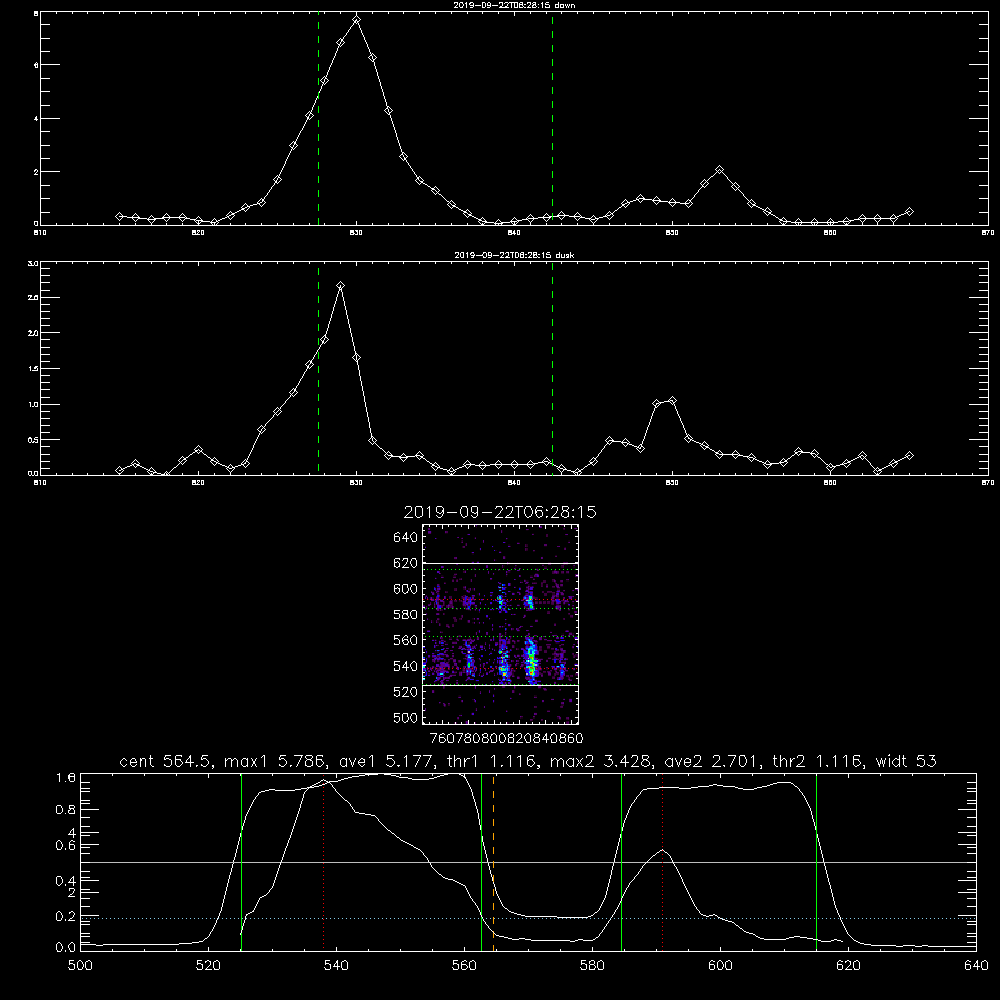Select the secondary peak diamond near 850 in dusk plot

(x=672, y=401)
